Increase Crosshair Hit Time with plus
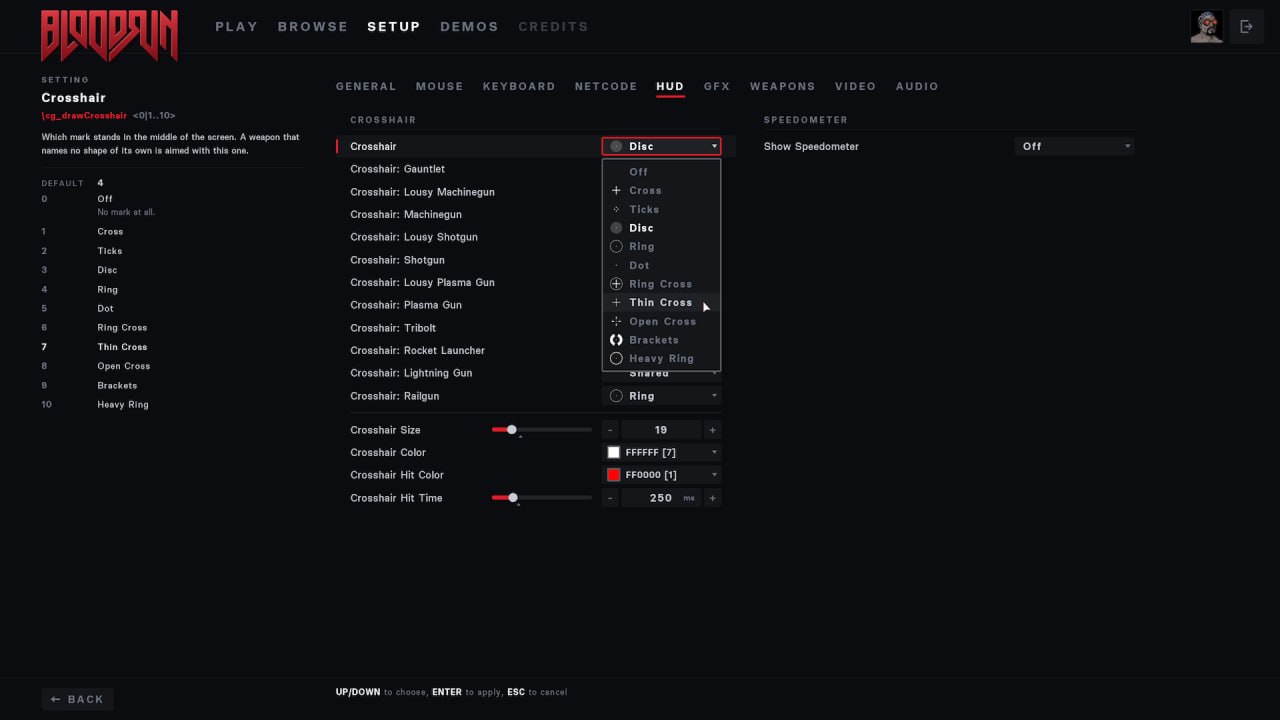1280x720 pixels. coord(712,498)
